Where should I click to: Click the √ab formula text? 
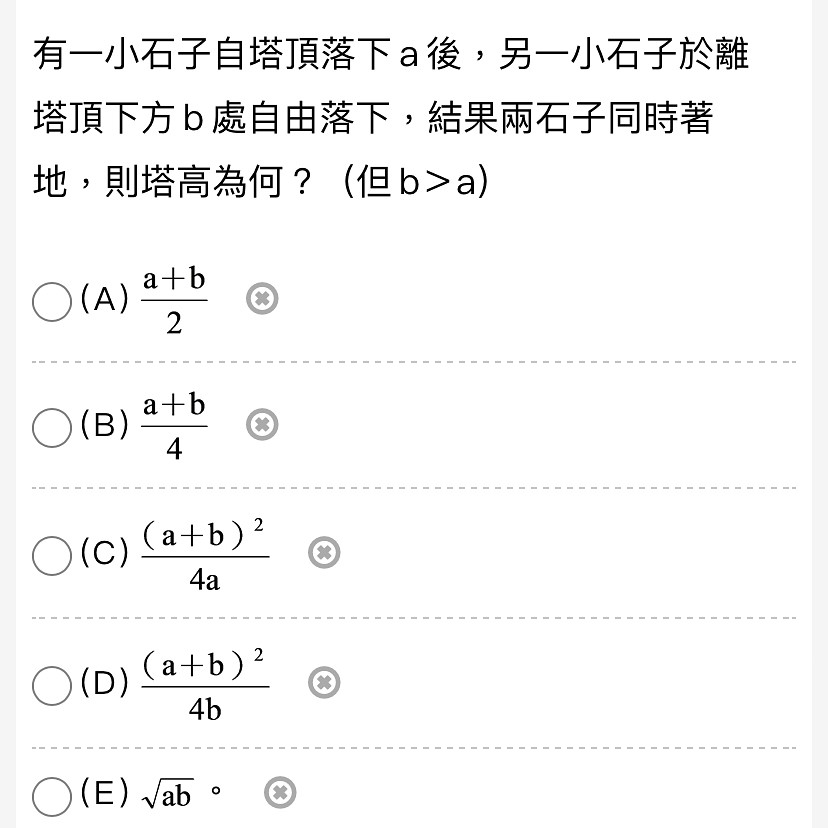click(x=167, y=794)
